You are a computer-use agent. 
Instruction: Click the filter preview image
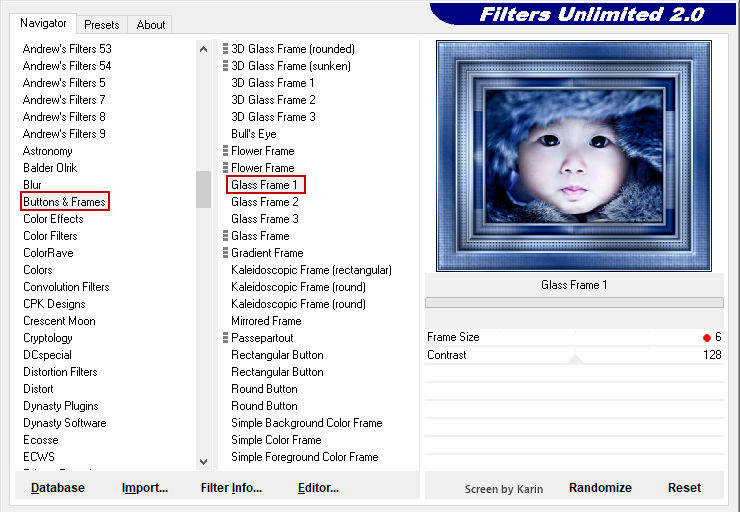[573, 156]
